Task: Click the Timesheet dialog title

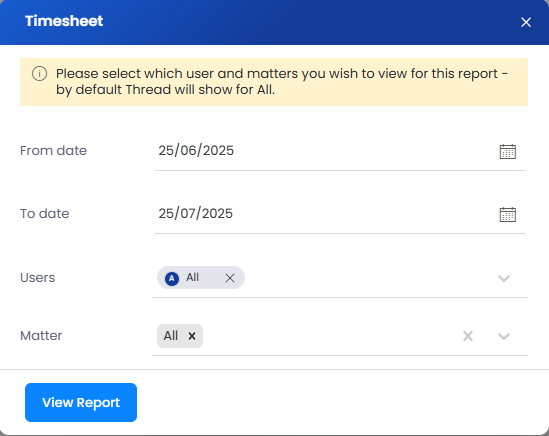Action: (x=64, y=21)
